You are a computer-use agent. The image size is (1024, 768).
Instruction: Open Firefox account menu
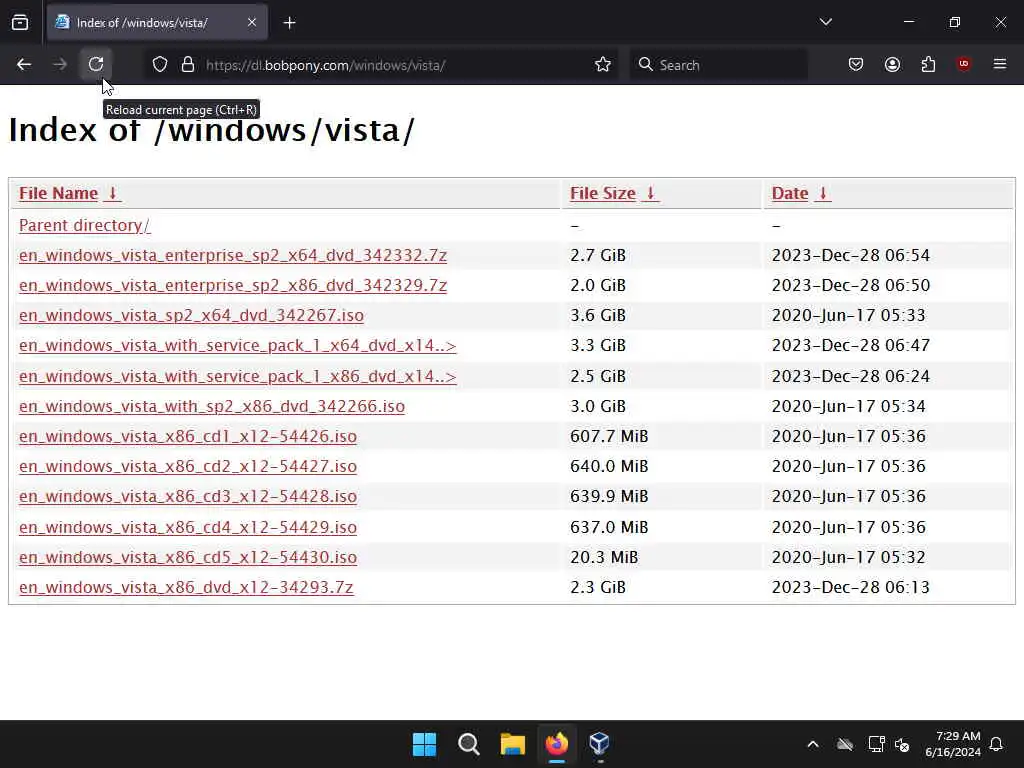[x=892, y=64]
